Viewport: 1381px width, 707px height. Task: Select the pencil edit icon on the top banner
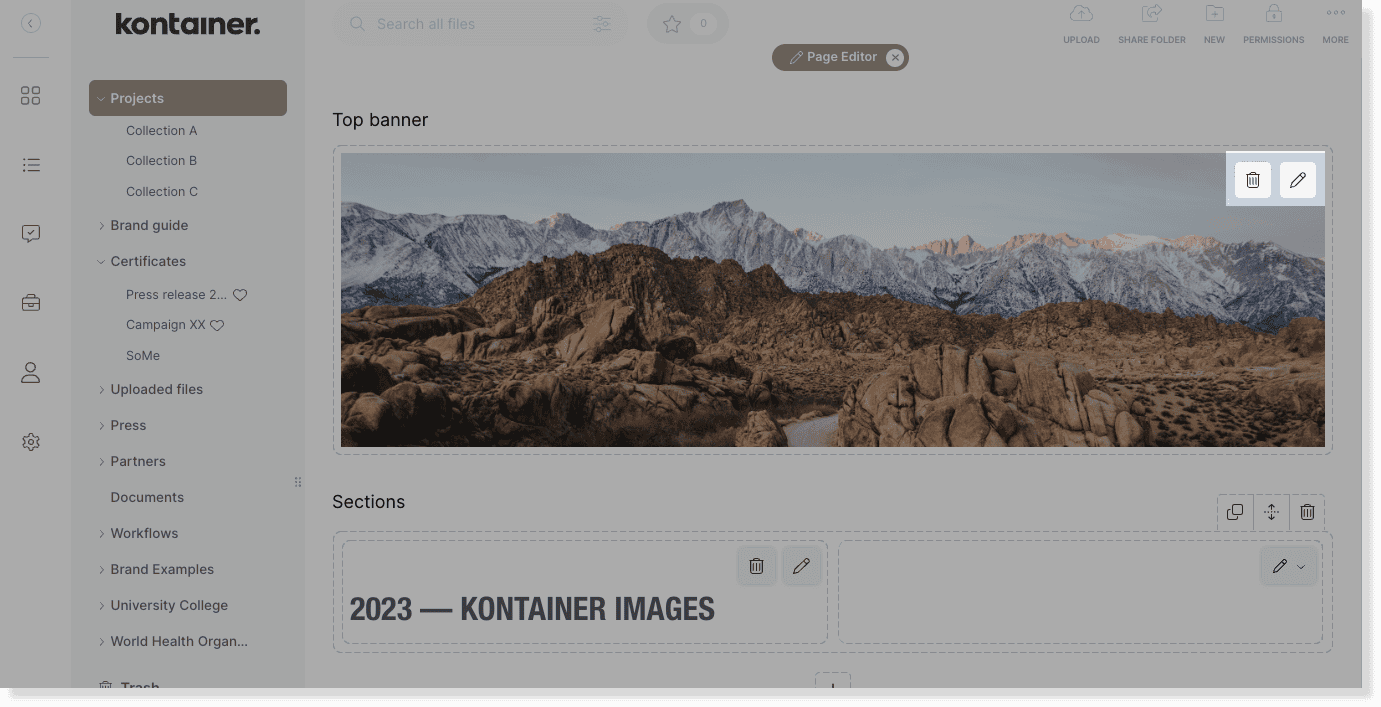coord(1298,180)
